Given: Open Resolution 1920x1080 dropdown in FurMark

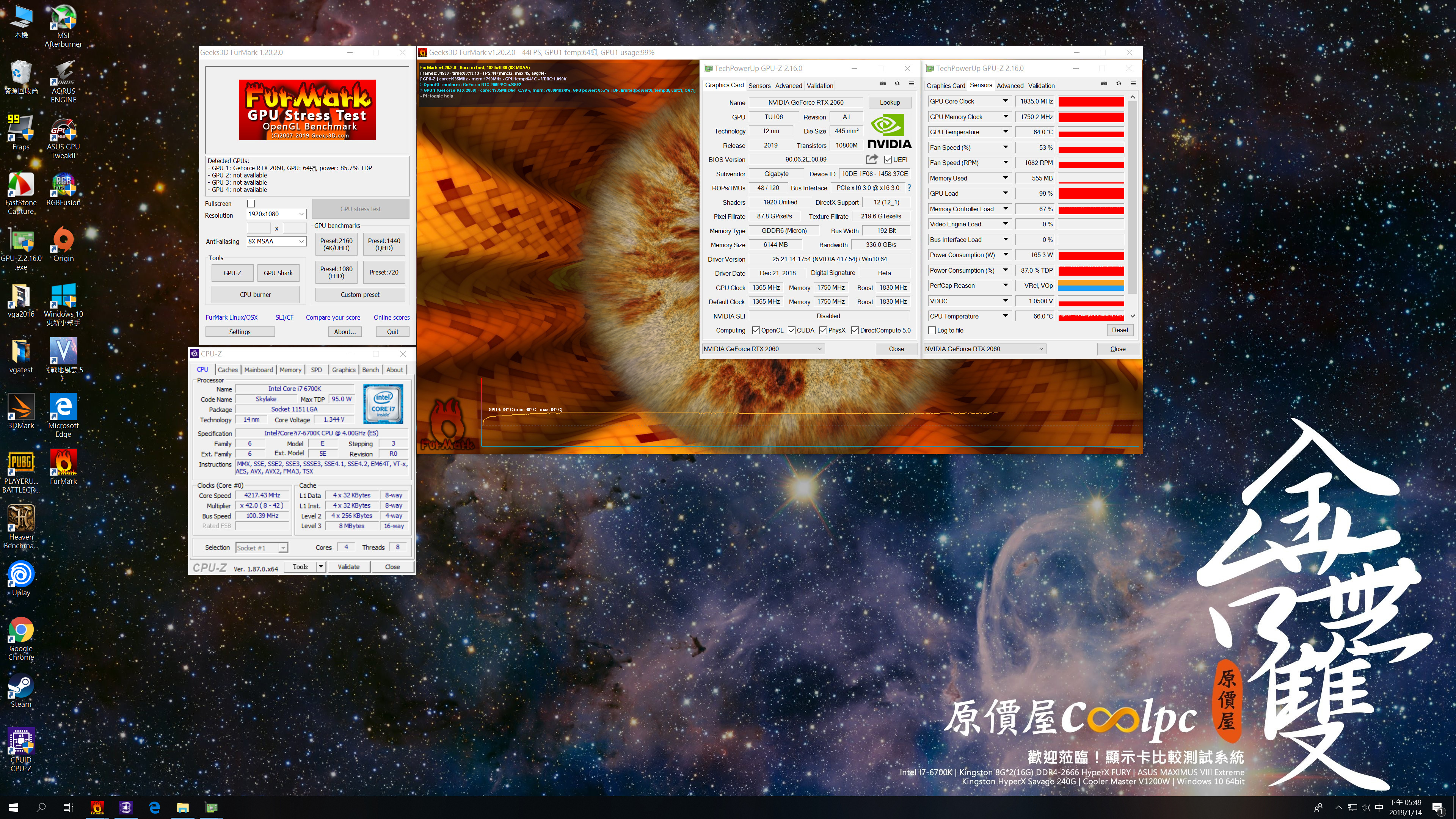Looking at the screenshot, I should click(x=276, y=214).
